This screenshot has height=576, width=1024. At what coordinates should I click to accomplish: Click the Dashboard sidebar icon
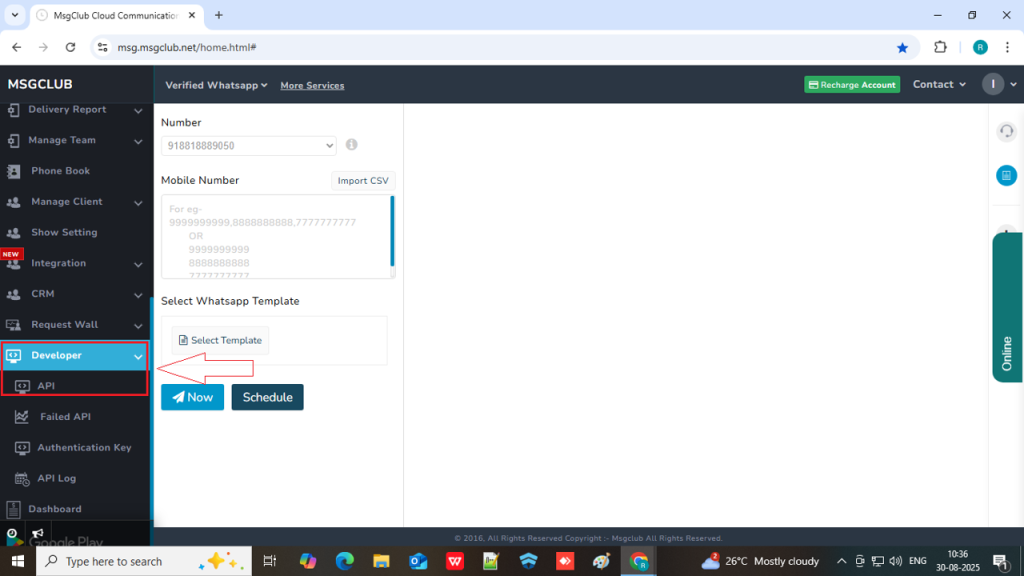(13, 509)
